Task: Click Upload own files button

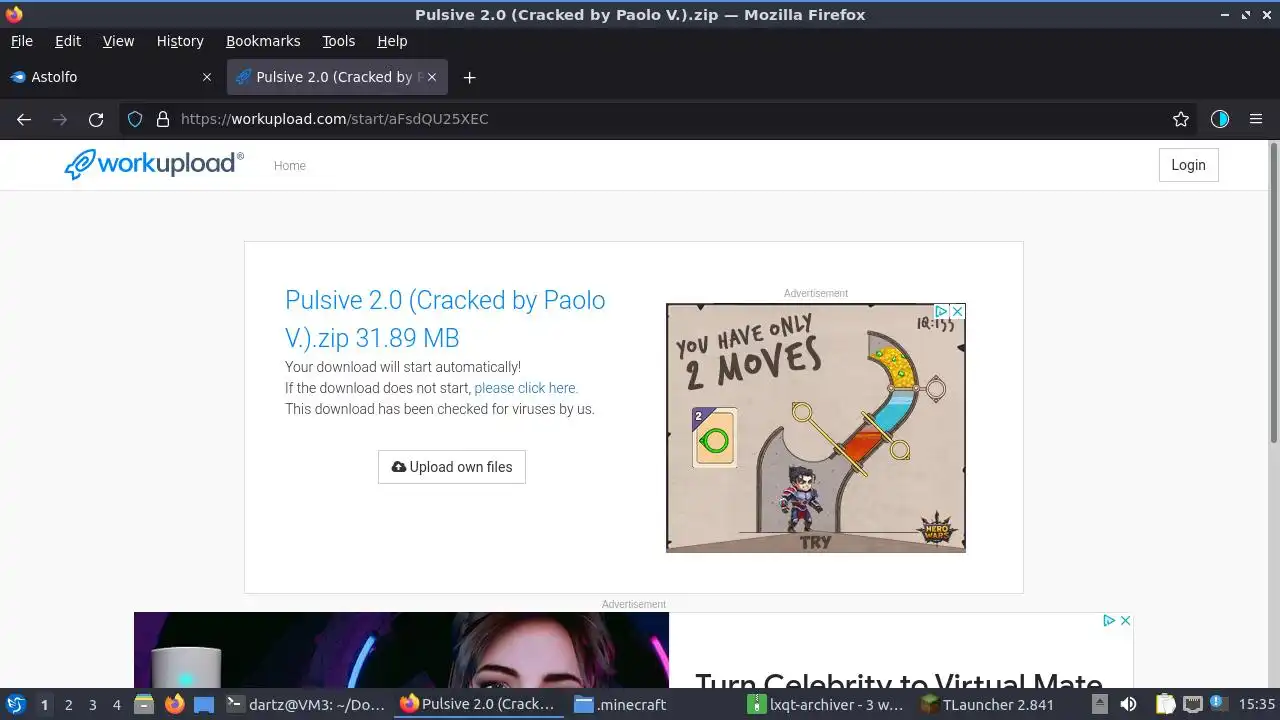Action: point(452,467)
